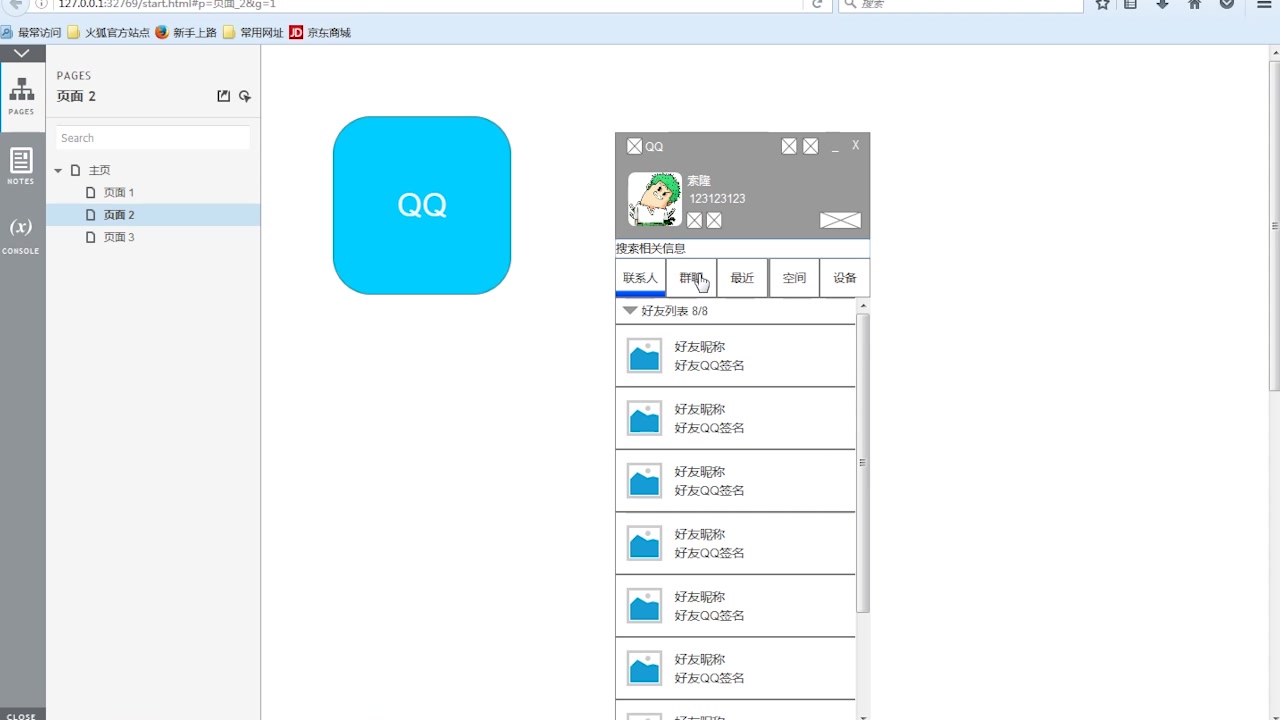Screen dimensions: 1280x720
Task: Open the 常用网址 bookmark folder
Action: click(253, 32)
